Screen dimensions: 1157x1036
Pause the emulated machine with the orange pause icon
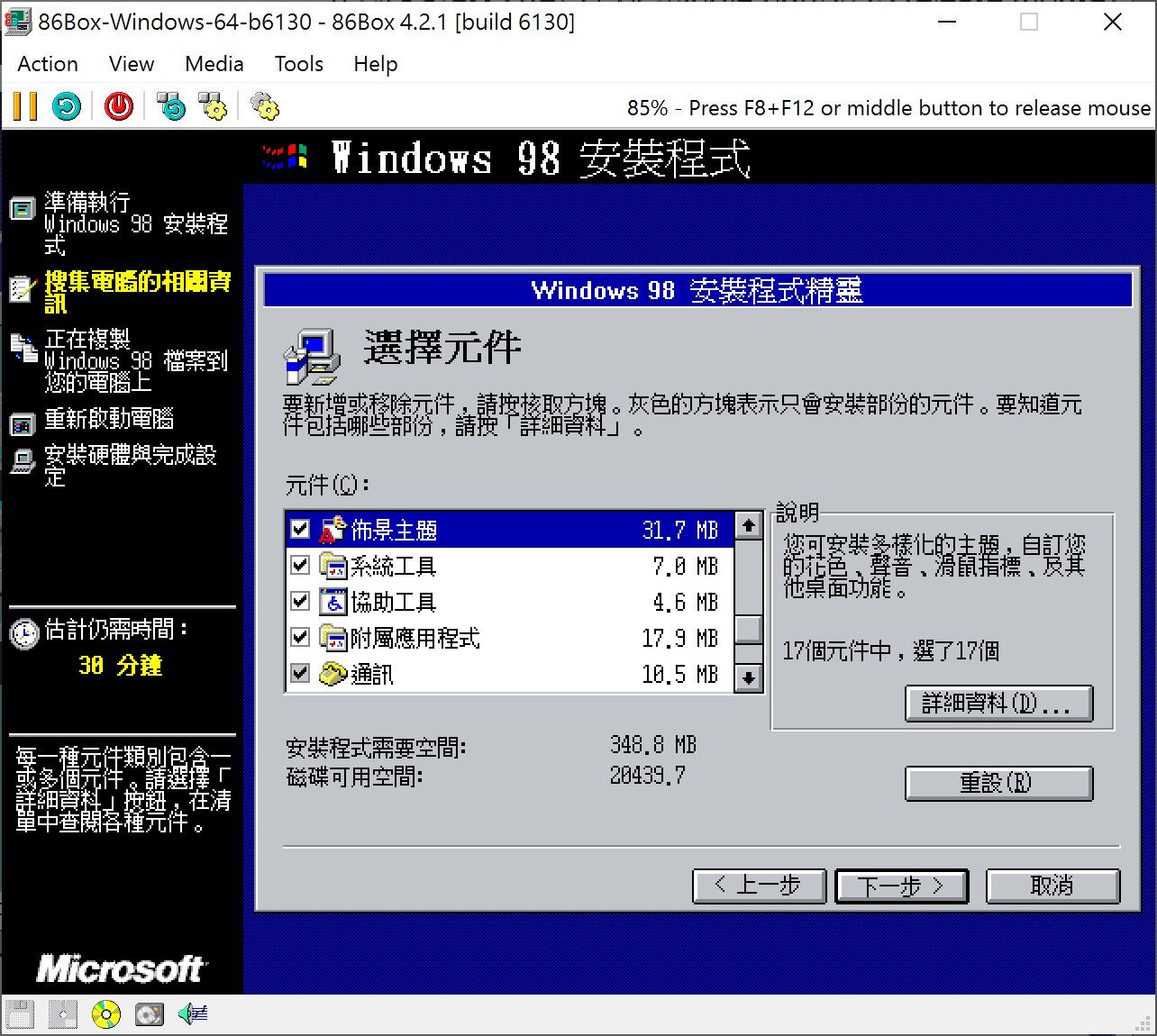pyautogui.click(x=25, y=106)
